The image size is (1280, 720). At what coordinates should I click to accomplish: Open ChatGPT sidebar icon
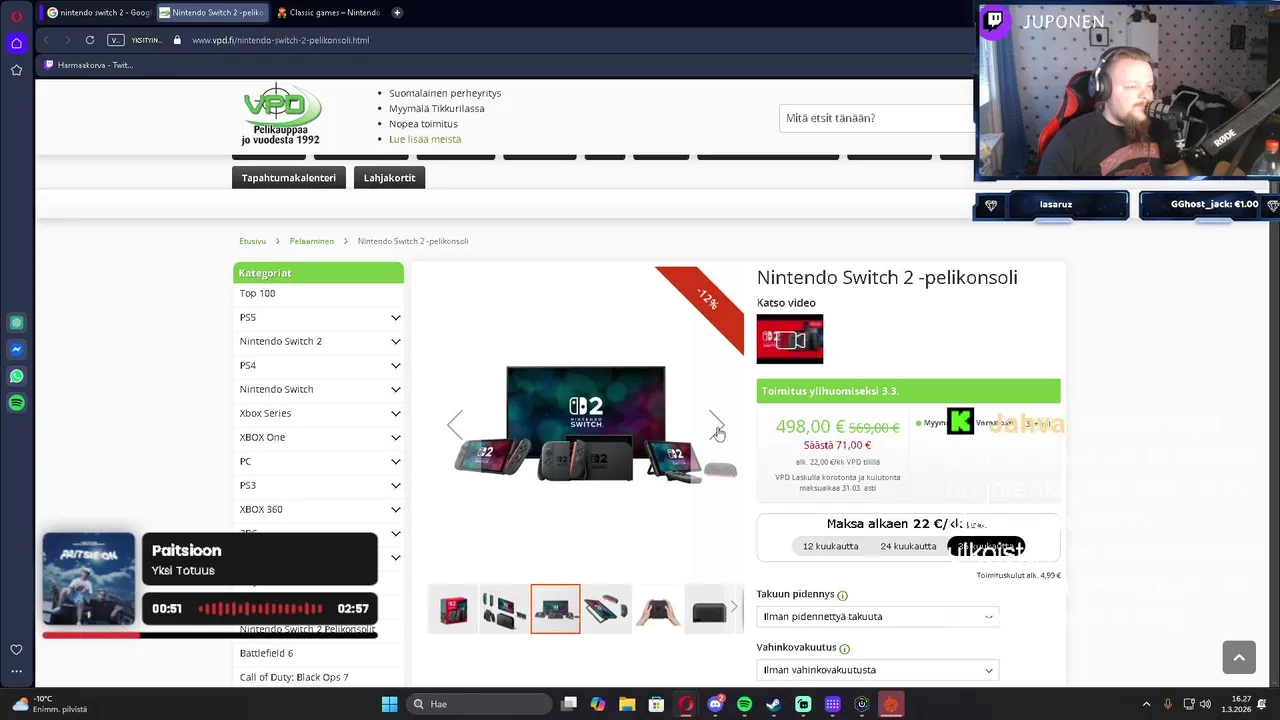16,323
